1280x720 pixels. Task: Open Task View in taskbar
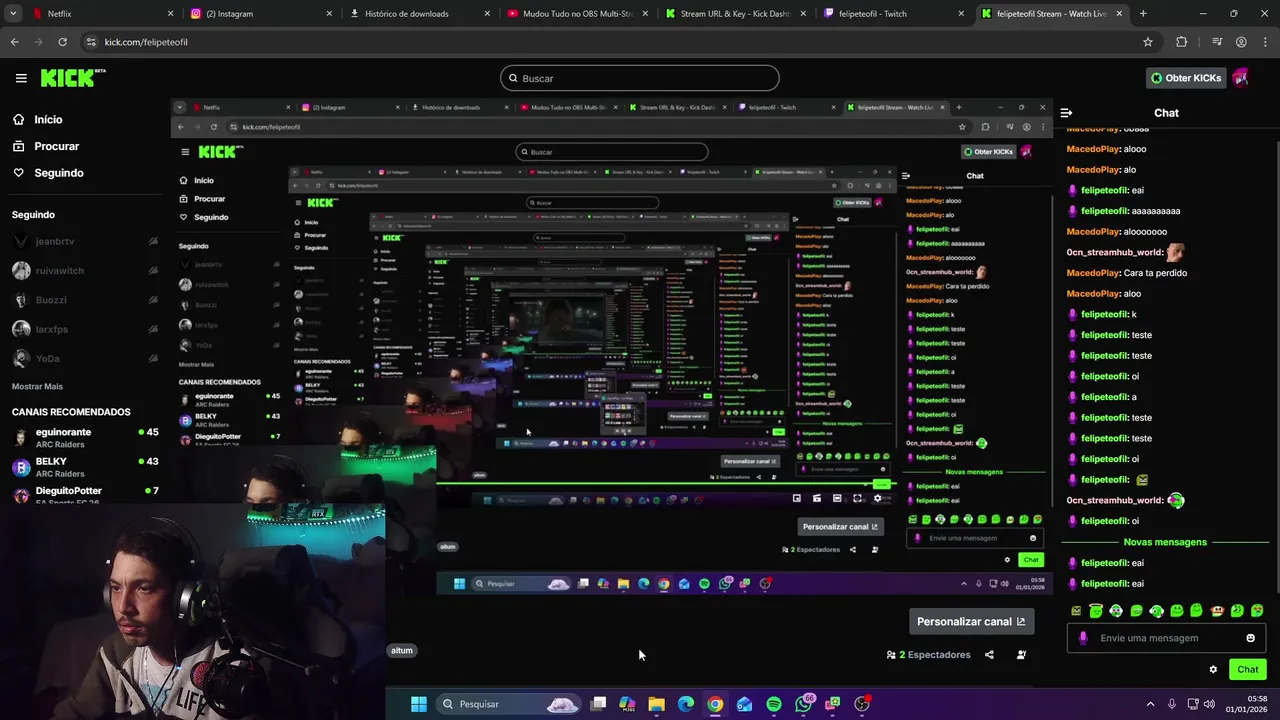pos(598,704)
